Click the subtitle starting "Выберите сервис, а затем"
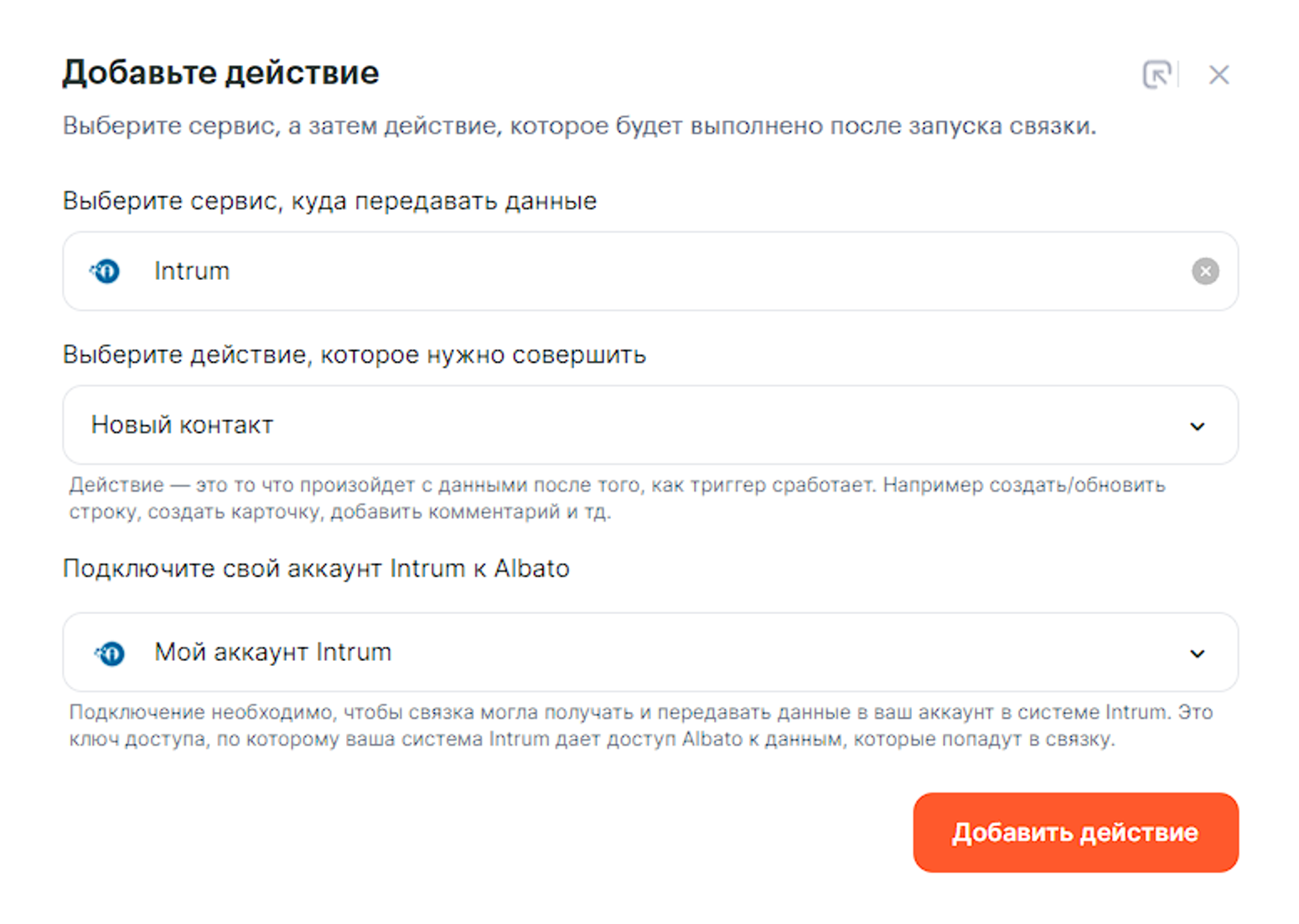This screenshot has width=1299, height=924. [x=579, y=126]
